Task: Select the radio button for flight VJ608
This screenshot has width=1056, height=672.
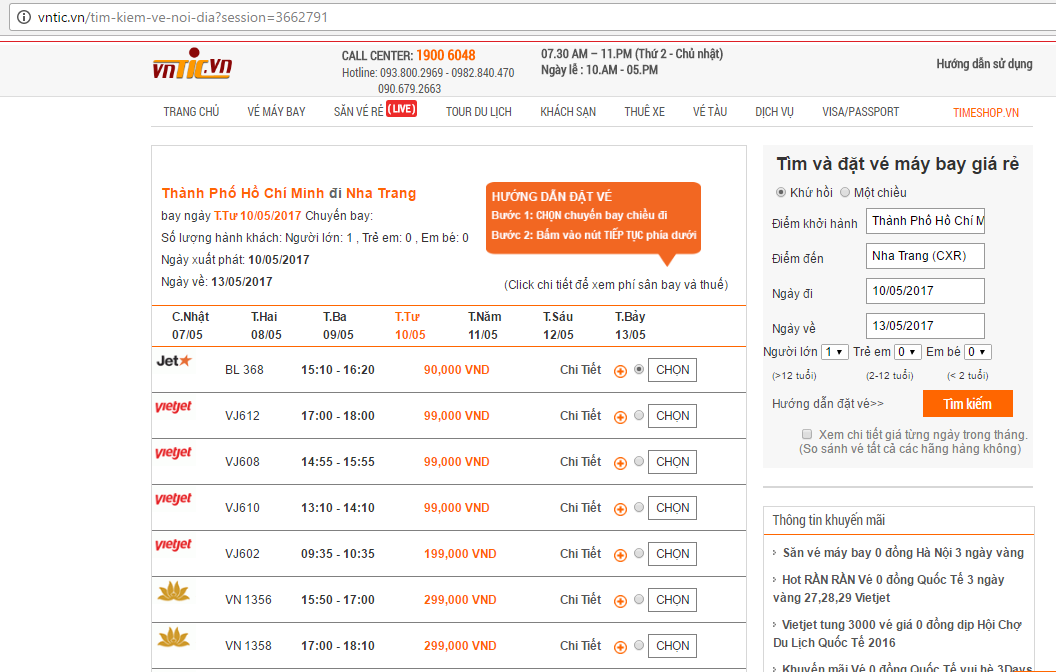Action: (638, 461)
